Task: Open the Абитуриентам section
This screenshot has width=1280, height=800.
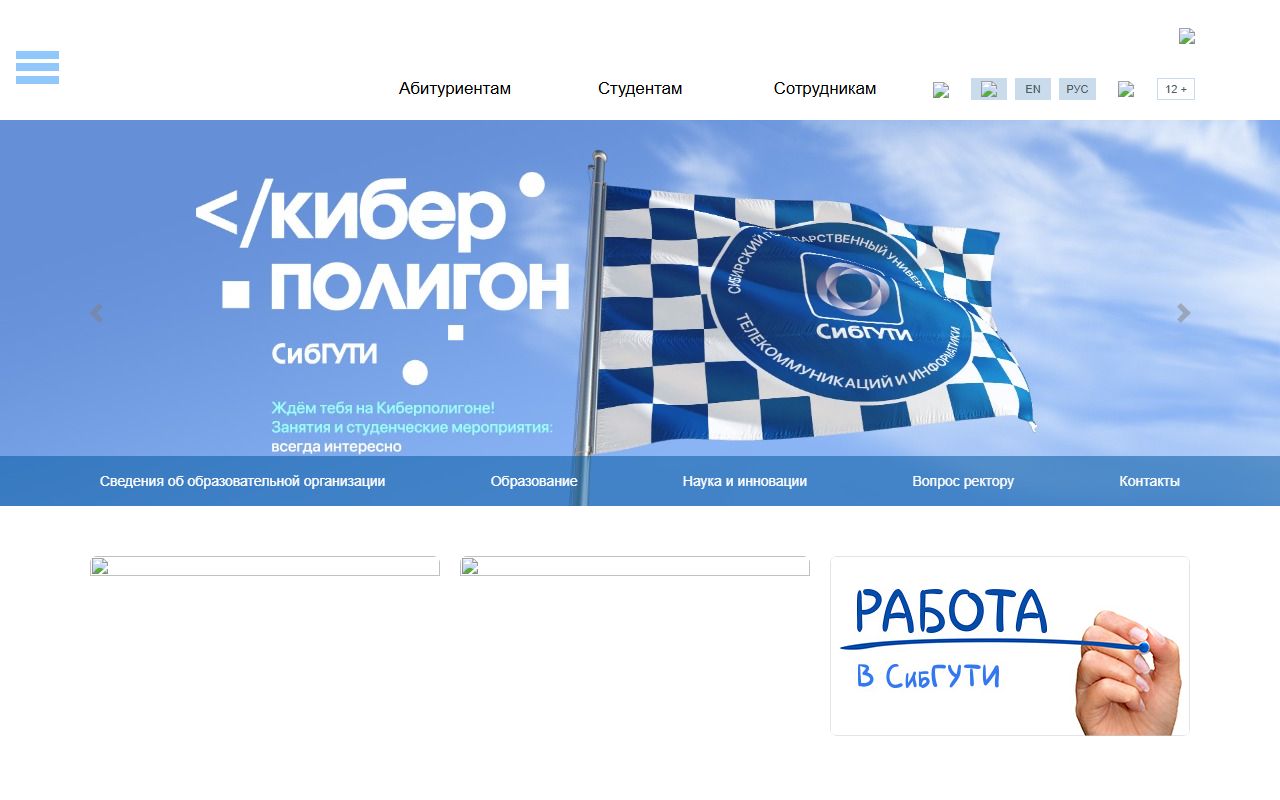Action: pyautogui.click(x=455, y=88)
